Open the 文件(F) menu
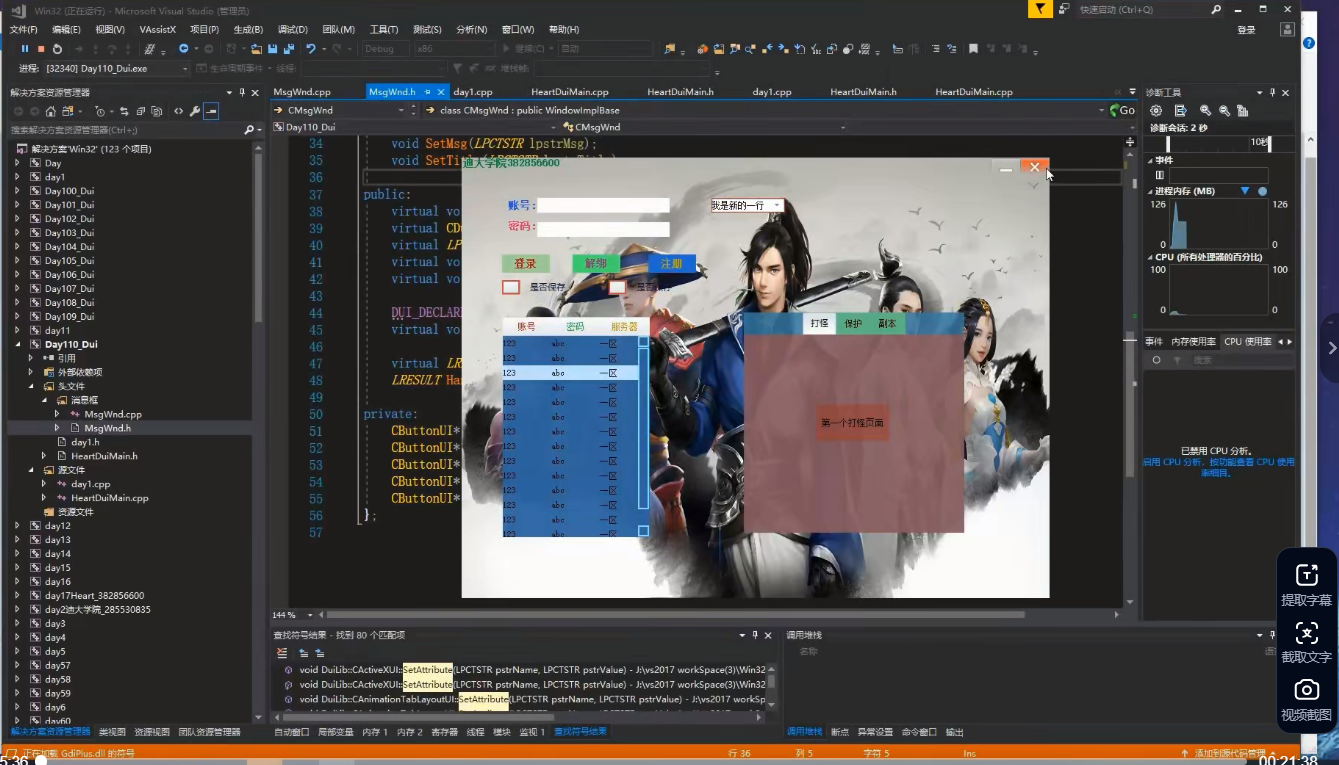 tap(24, 30)
